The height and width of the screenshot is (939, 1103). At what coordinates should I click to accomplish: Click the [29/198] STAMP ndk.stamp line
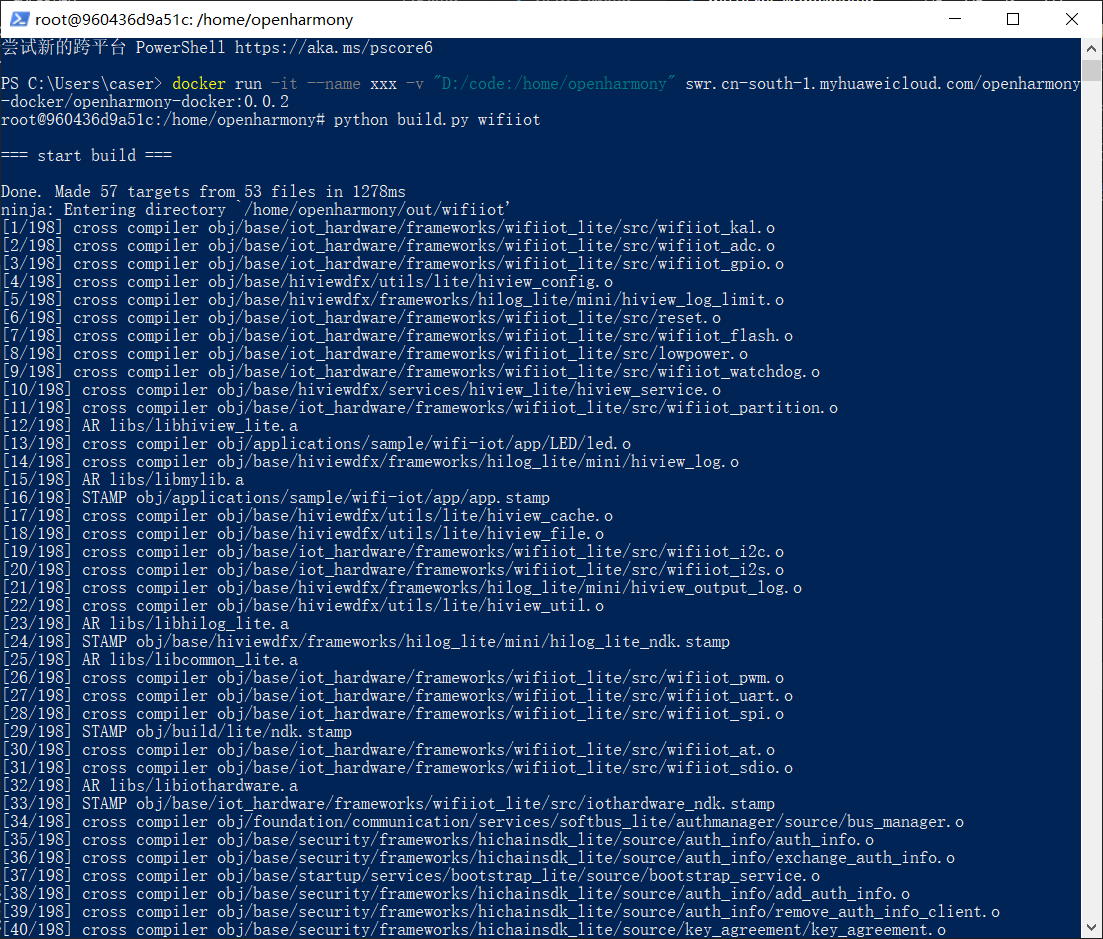click(x=177, y=732)
